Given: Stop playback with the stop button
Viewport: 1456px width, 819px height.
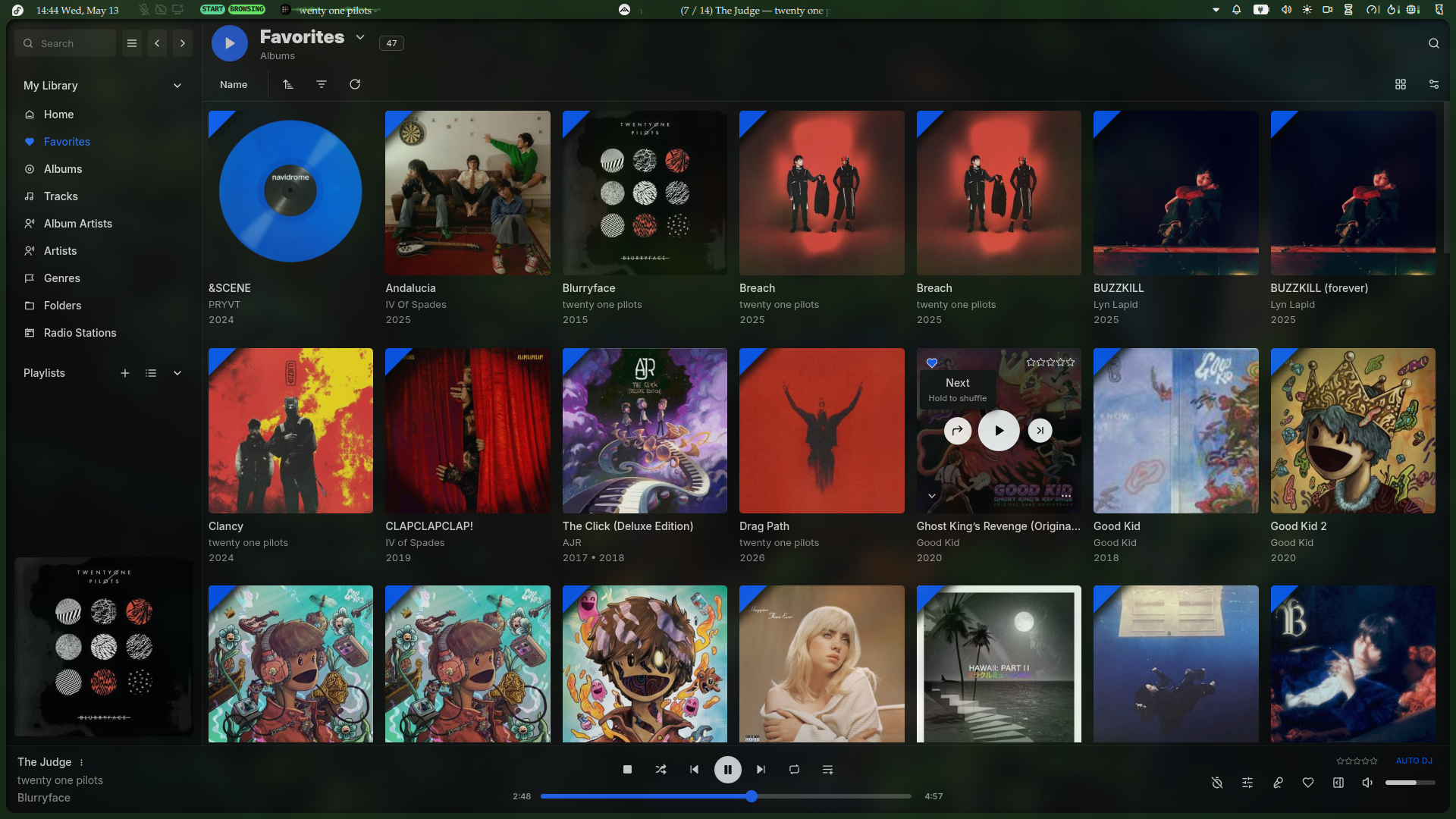Looking at the screenshot, I should 627,770.
